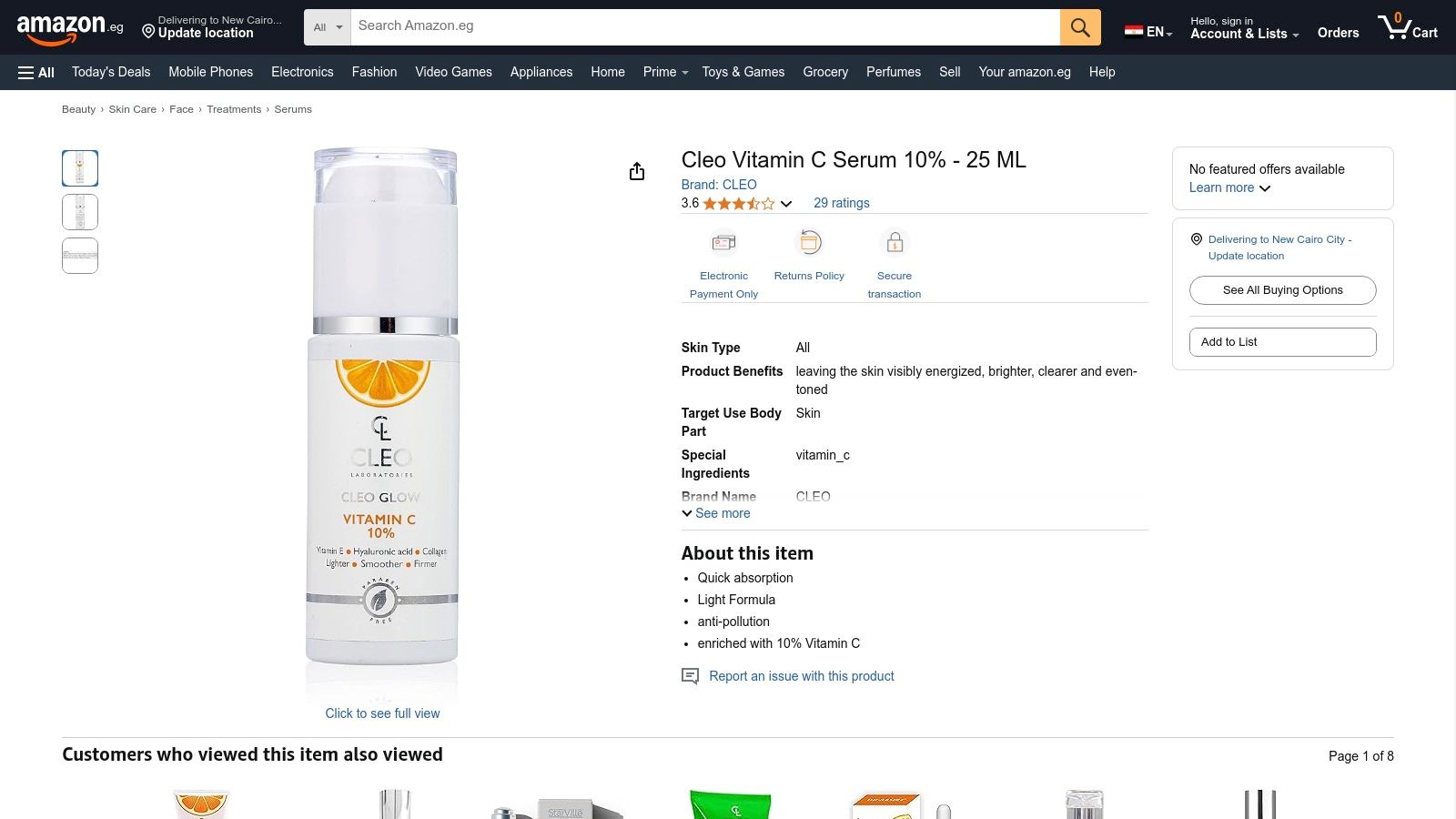Open the All hamburger menu
Viewport: 1456px width, 819px height.
(36, 73)
